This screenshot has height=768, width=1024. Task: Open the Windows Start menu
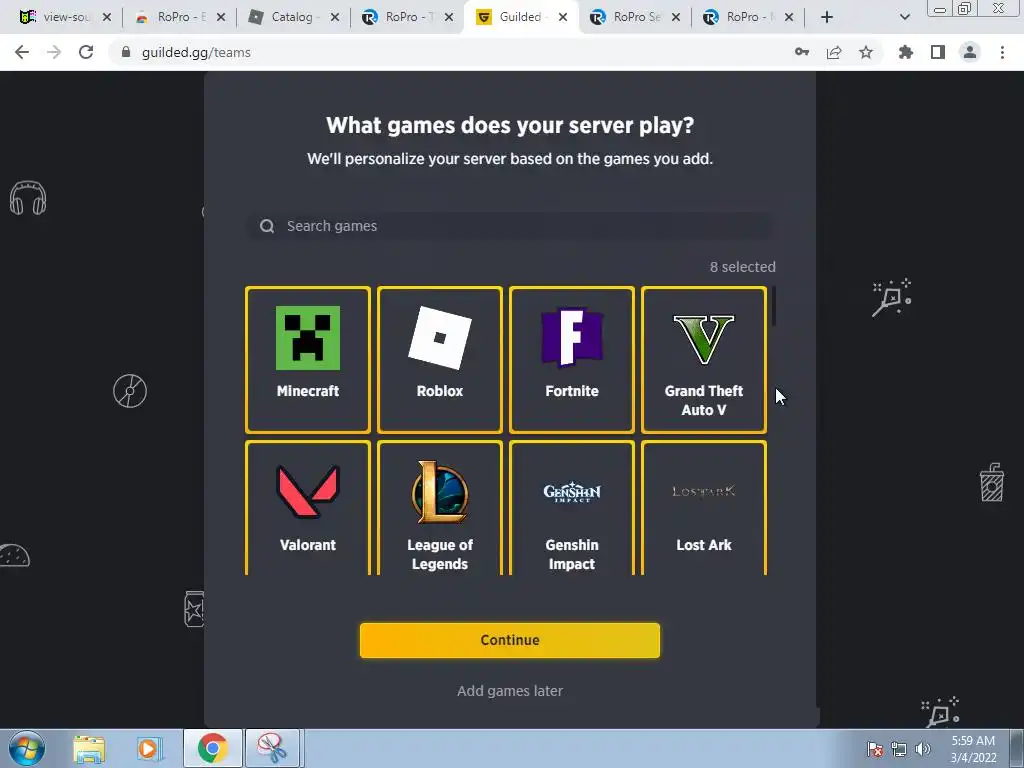click(27, 748)
